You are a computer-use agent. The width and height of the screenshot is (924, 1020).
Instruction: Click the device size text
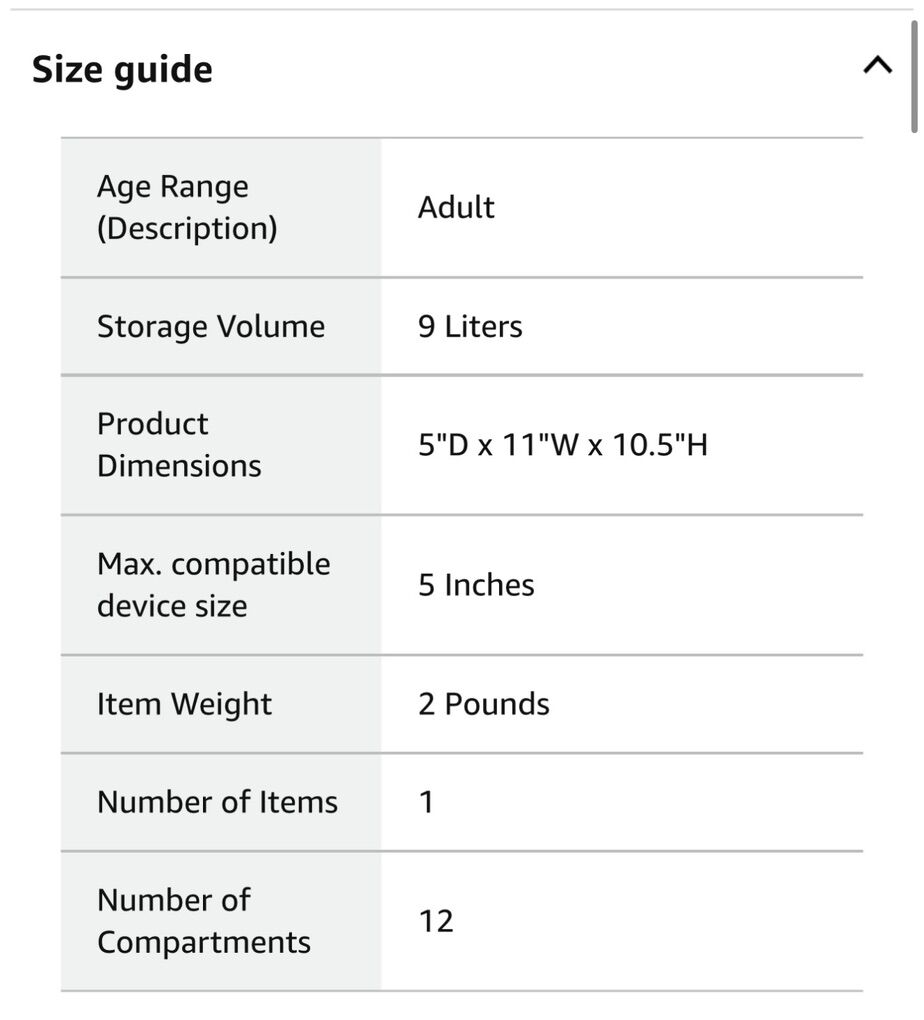tap(171, 605)
